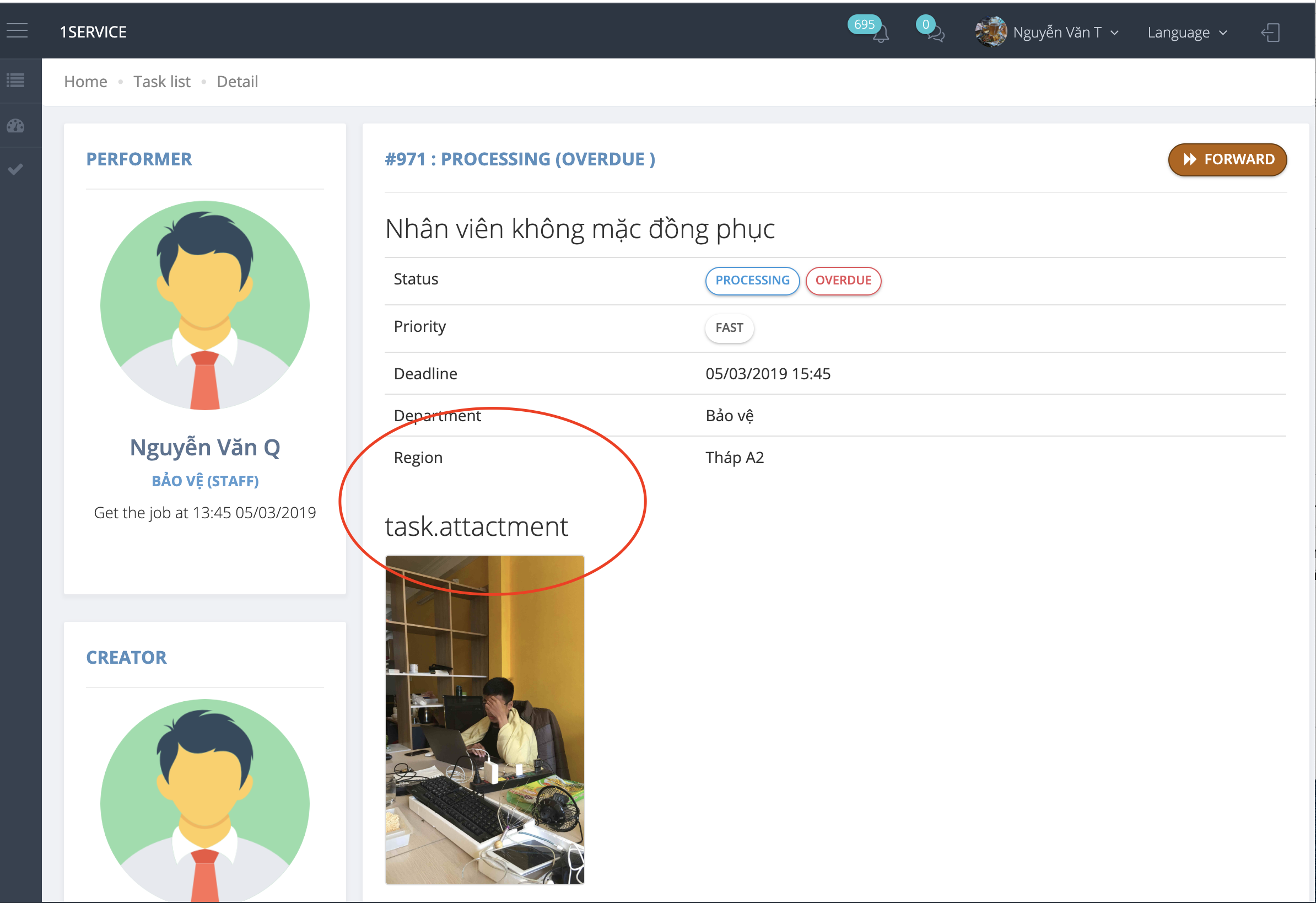The height and width of the screenshot is (903, 1316).
Task: Click the 1SERVICE logo text
Action: (94, 32)
